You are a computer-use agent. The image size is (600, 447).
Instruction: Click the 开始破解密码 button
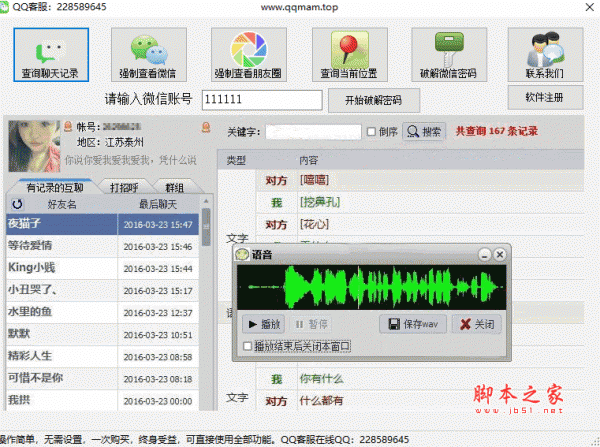(374, 100)
